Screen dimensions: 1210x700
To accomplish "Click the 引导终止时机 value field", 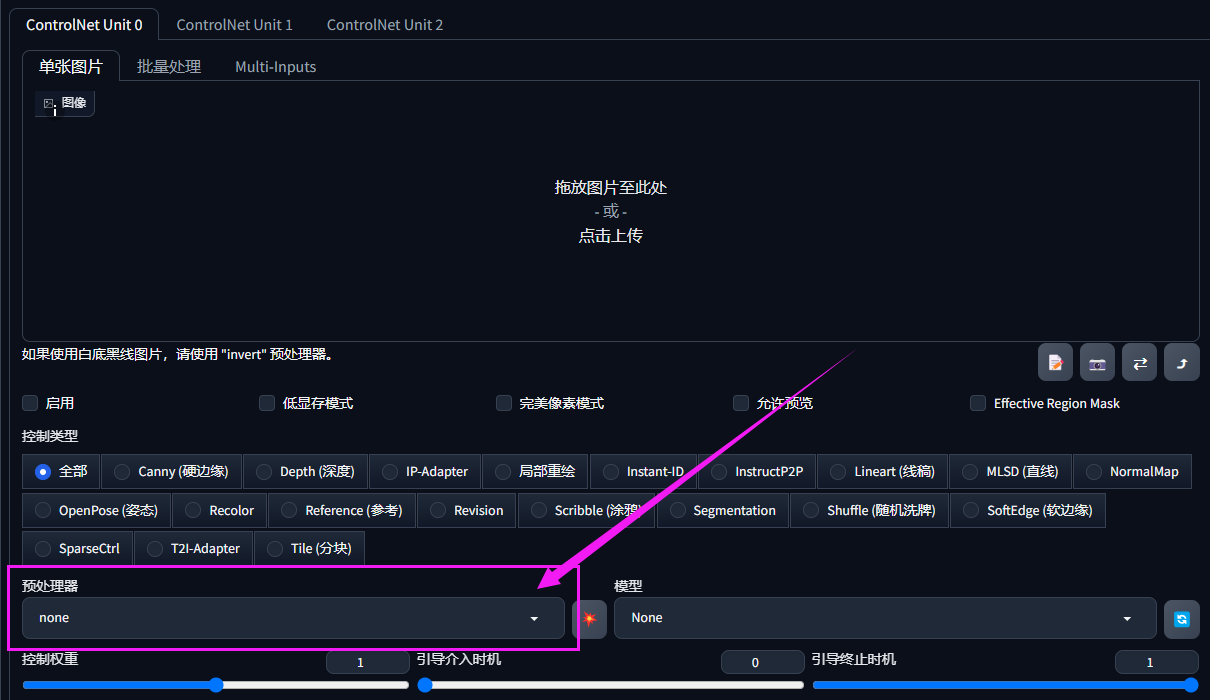I will click(x=1156, y=662).
